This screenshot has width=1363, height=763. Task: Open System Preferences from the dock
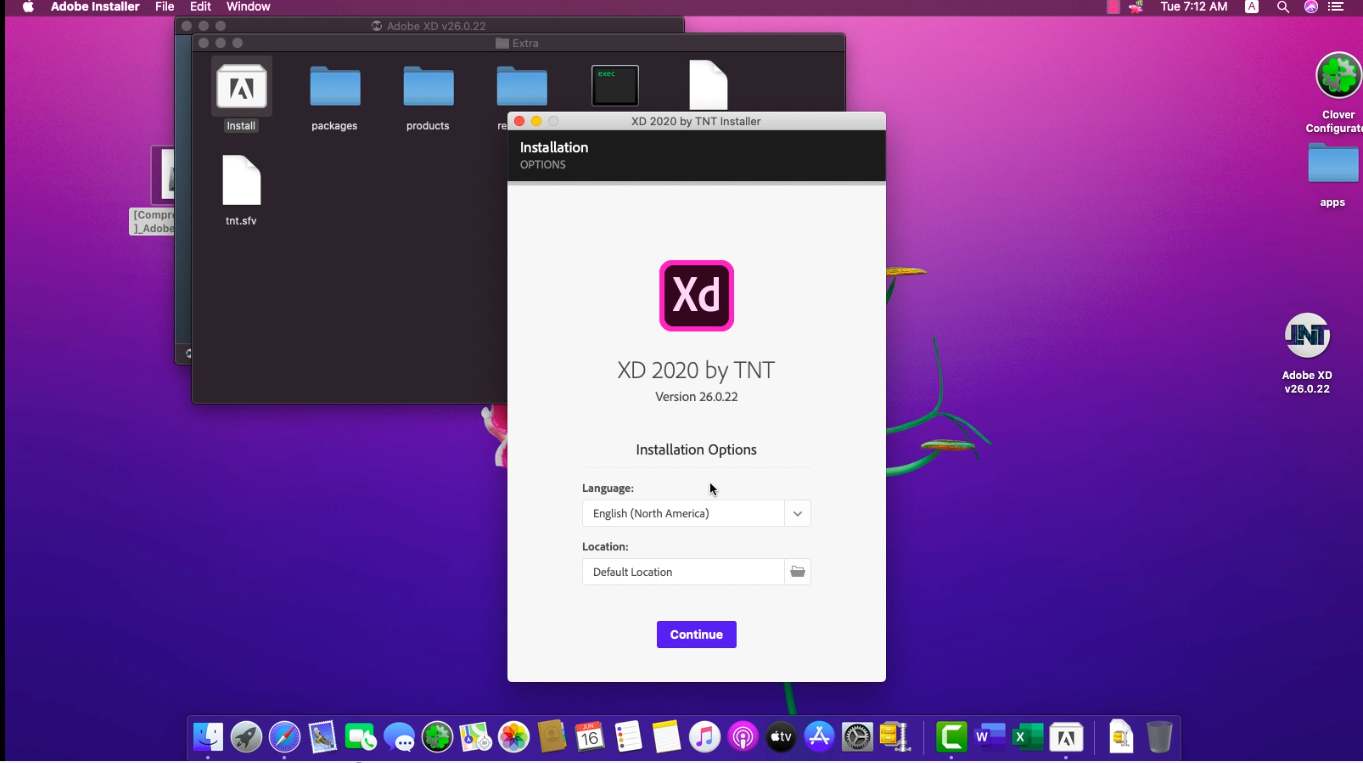pos(857,738)
